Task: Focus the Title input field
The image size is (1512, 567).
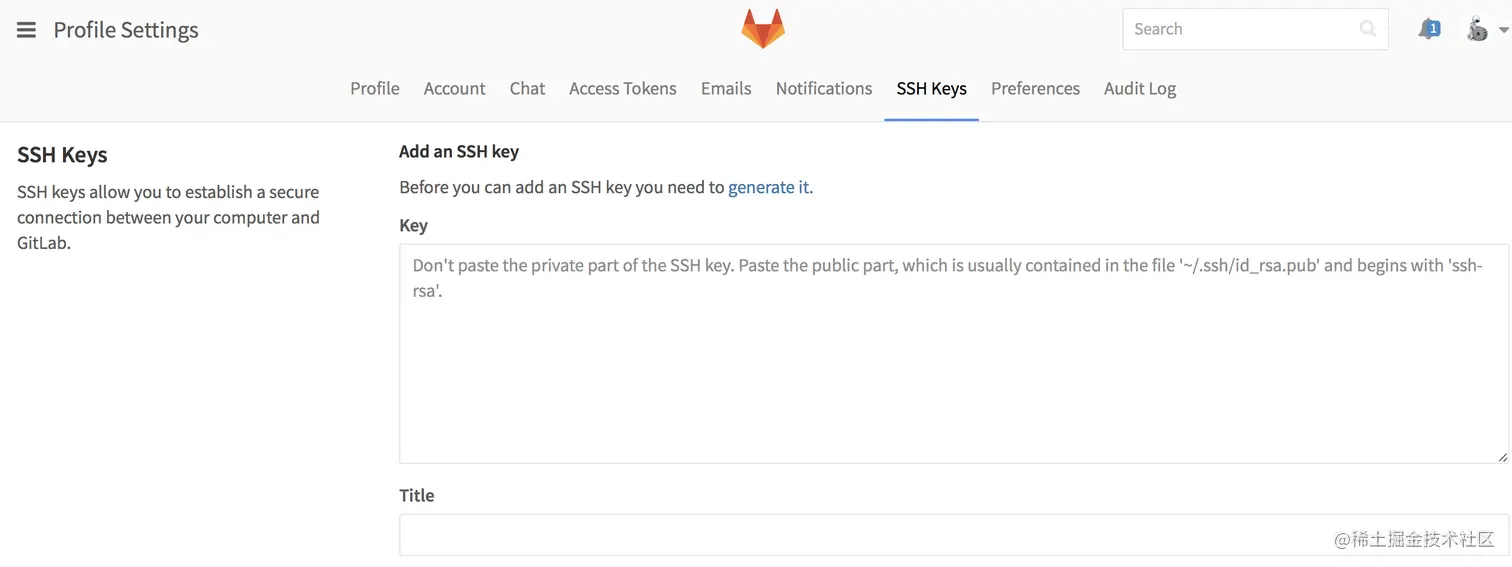Action: point(860,535)
